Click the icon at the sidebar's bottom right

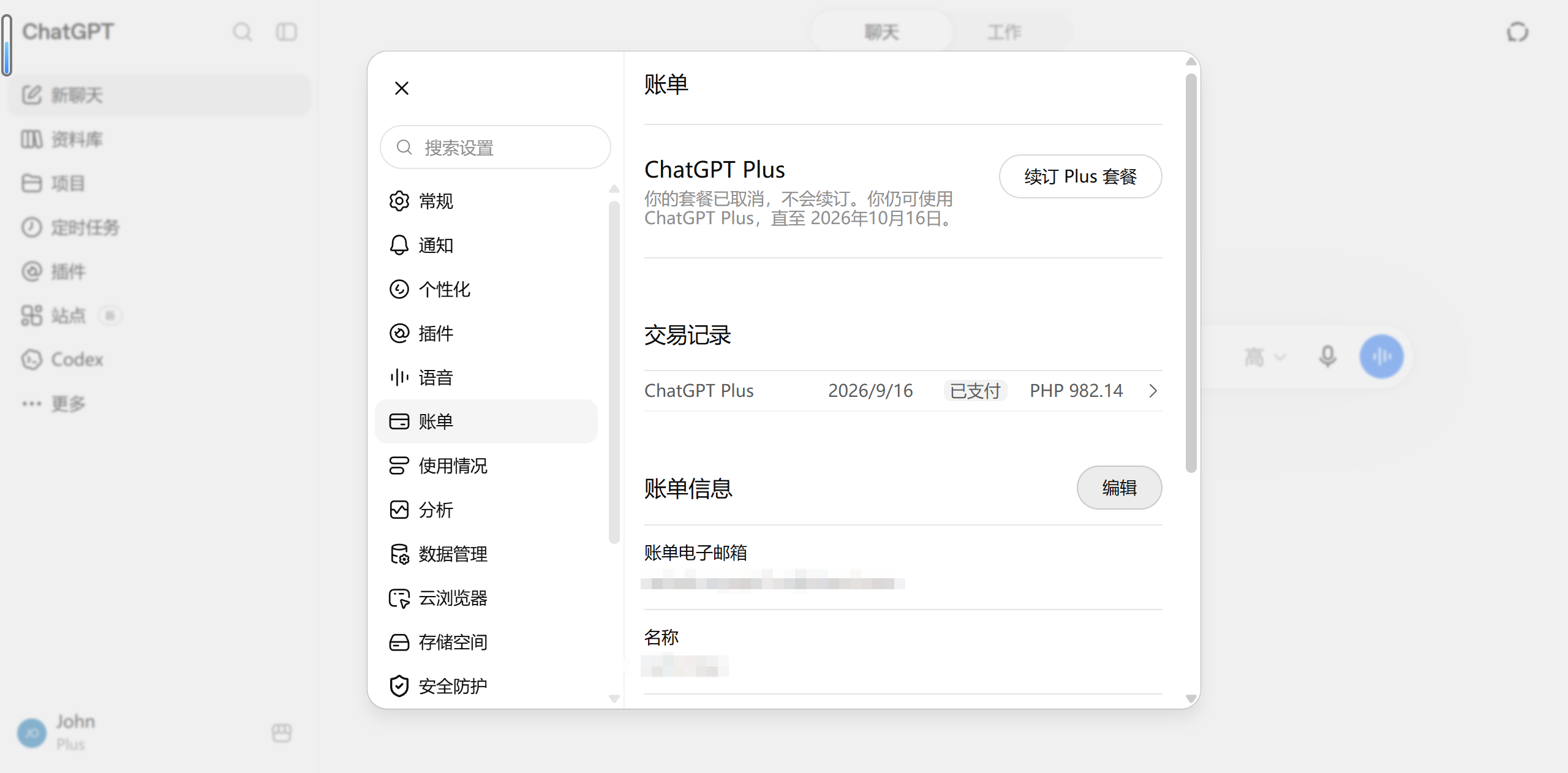[x=282, y=733]
